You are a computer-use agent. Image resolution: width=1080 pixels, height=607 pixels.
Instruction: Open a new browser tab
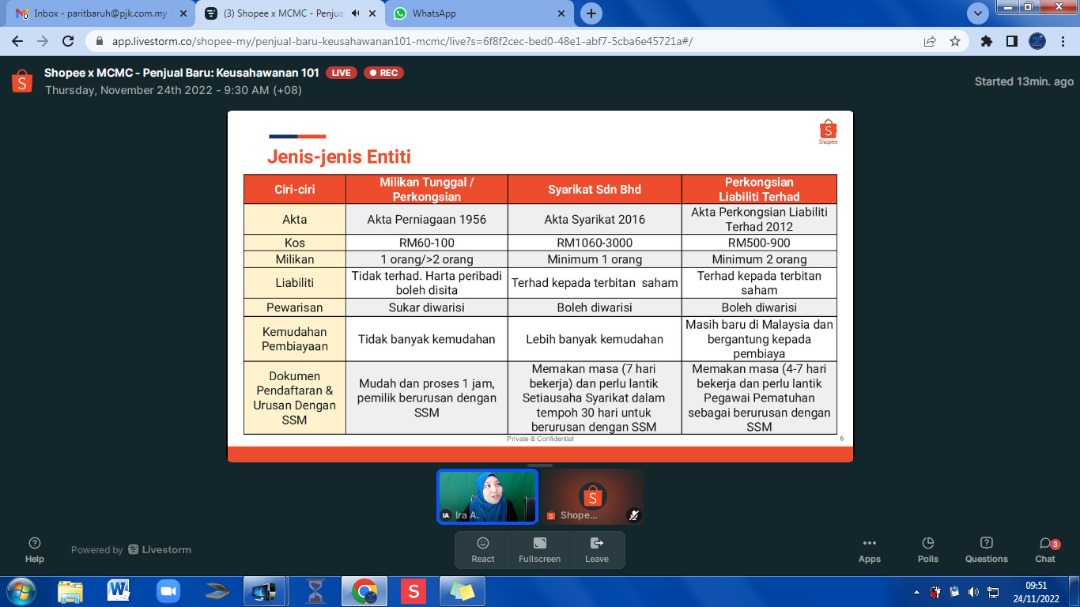[591, 14]
